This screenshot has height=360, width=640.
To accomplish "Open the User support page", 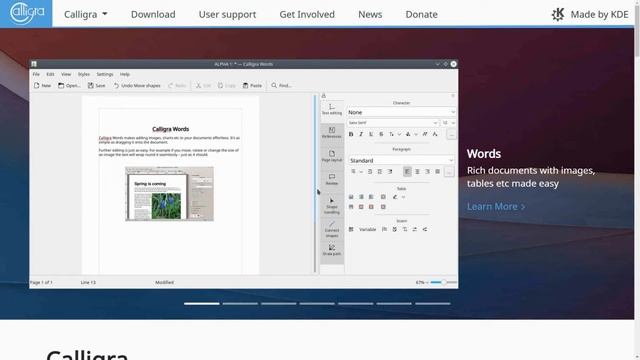I will click(227, 14).
